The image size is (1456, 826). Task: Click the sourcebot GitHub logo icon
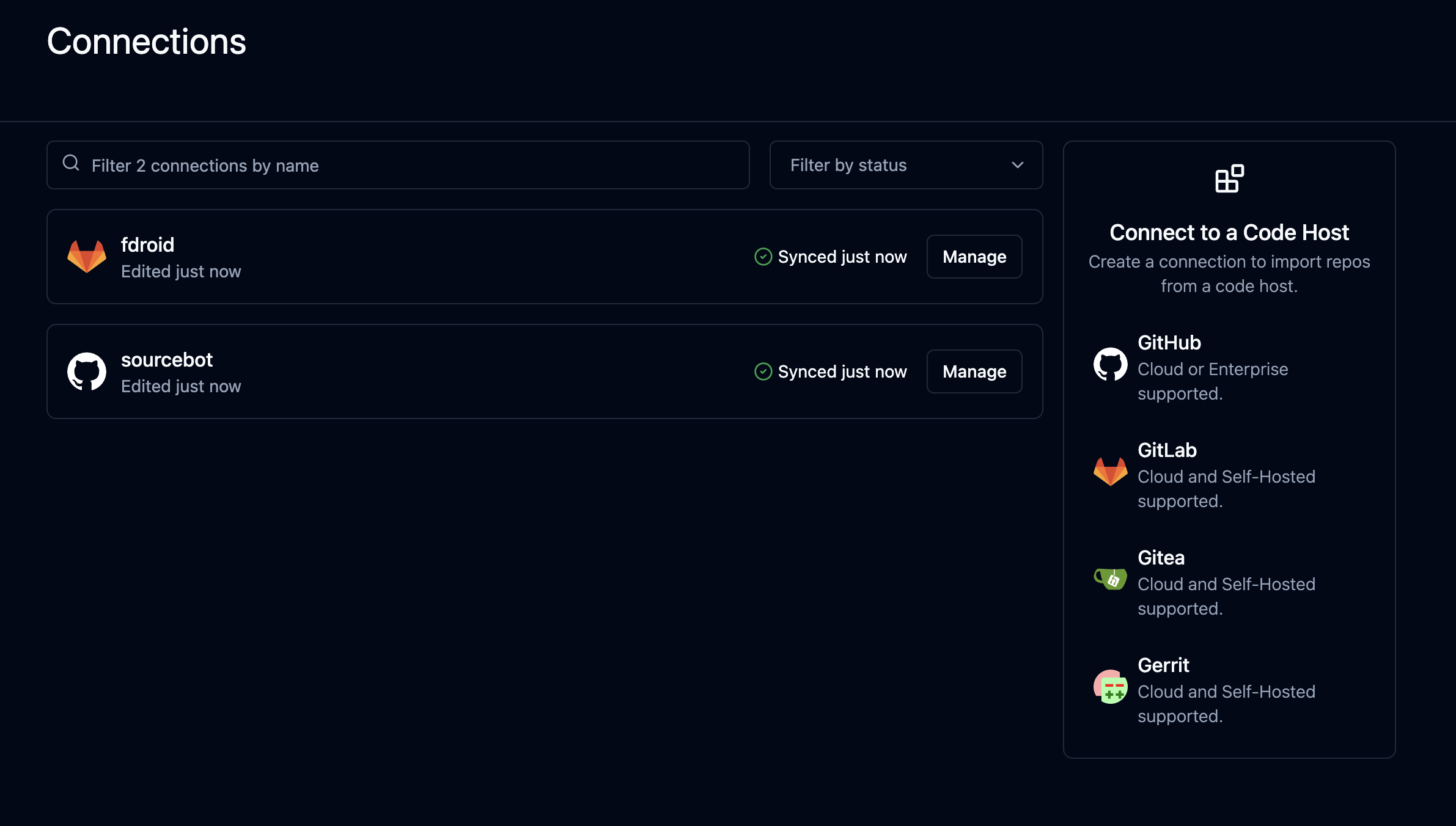86,371
